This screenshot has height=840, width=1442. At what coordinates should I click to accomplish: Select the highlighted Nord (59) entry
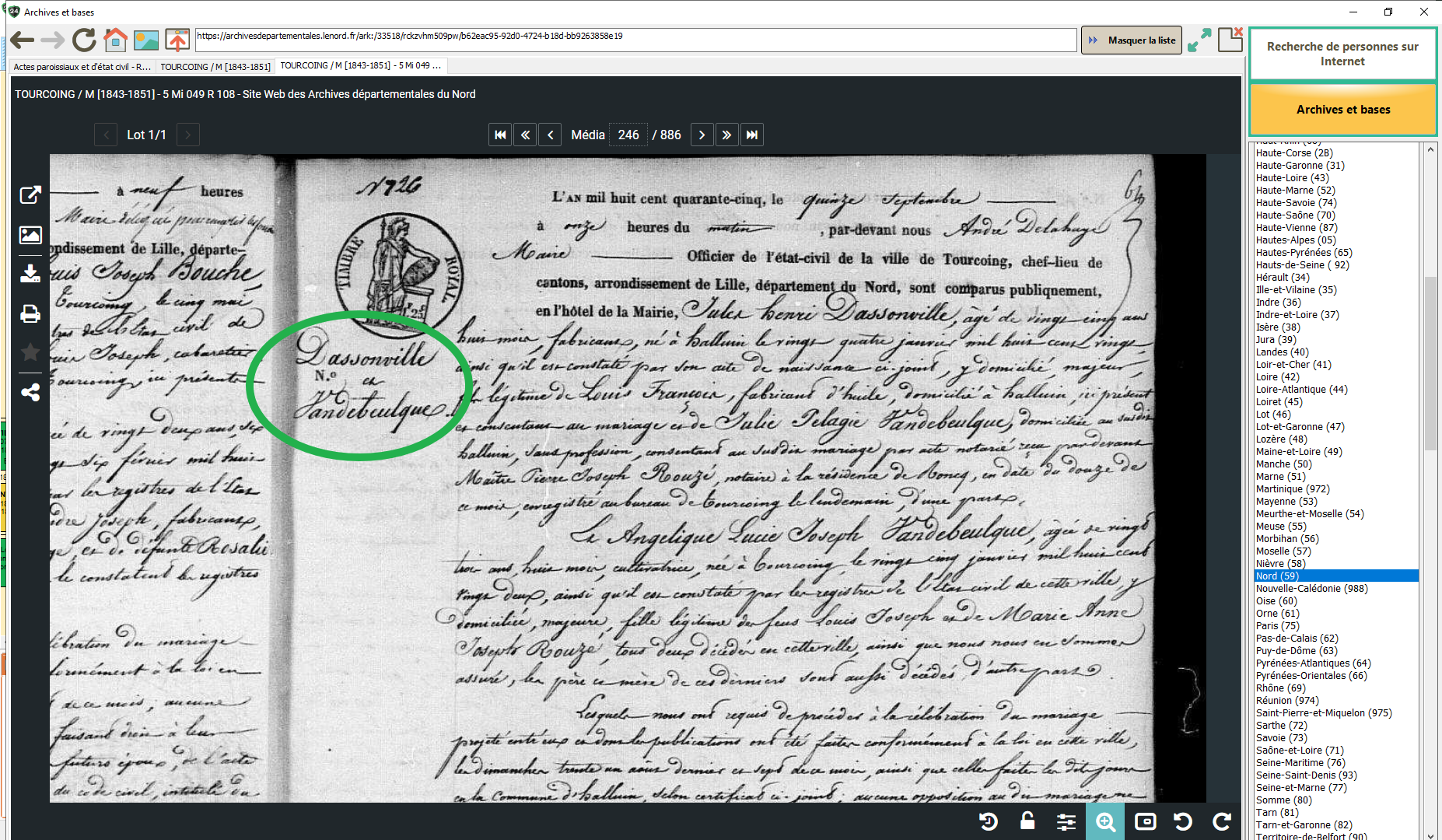(x=1336, y=576)
